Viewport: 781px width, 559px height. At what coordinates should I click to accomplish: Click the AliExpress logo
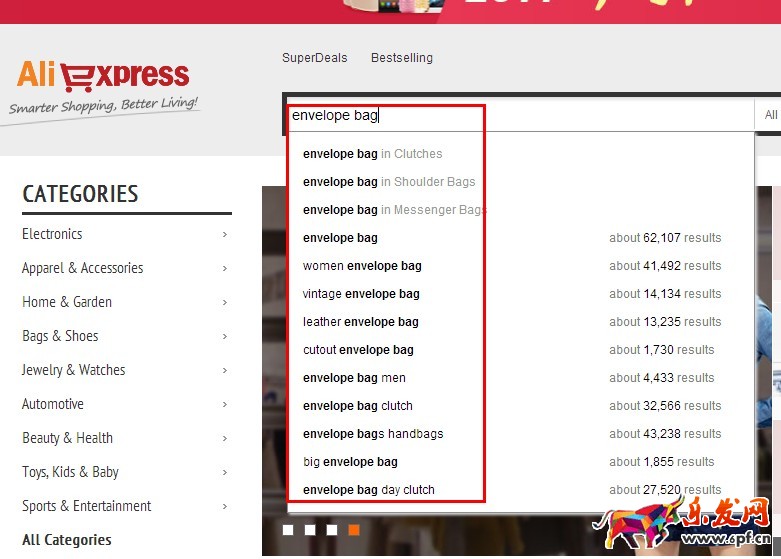tap(103, 78)
